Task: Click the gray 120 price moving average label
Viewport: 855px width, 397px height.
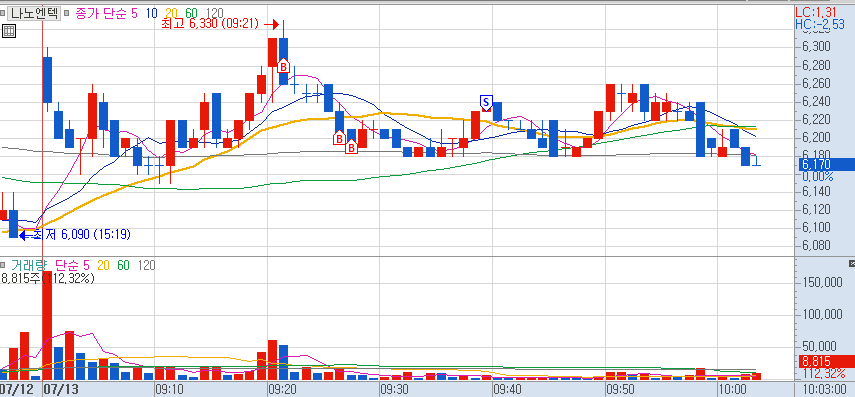Action: point(215,14)
